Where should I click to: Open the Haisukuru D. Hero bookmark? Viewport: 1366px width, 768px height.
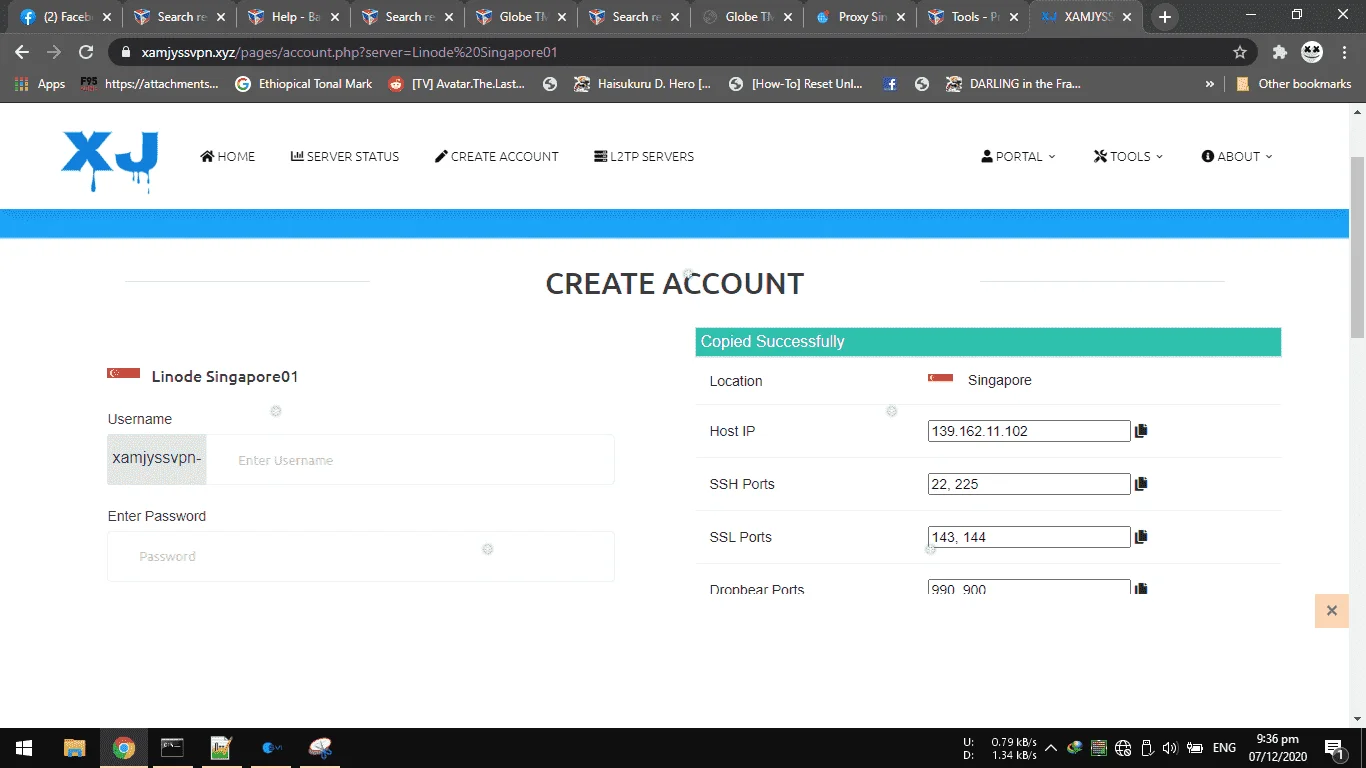click(643, 84)
